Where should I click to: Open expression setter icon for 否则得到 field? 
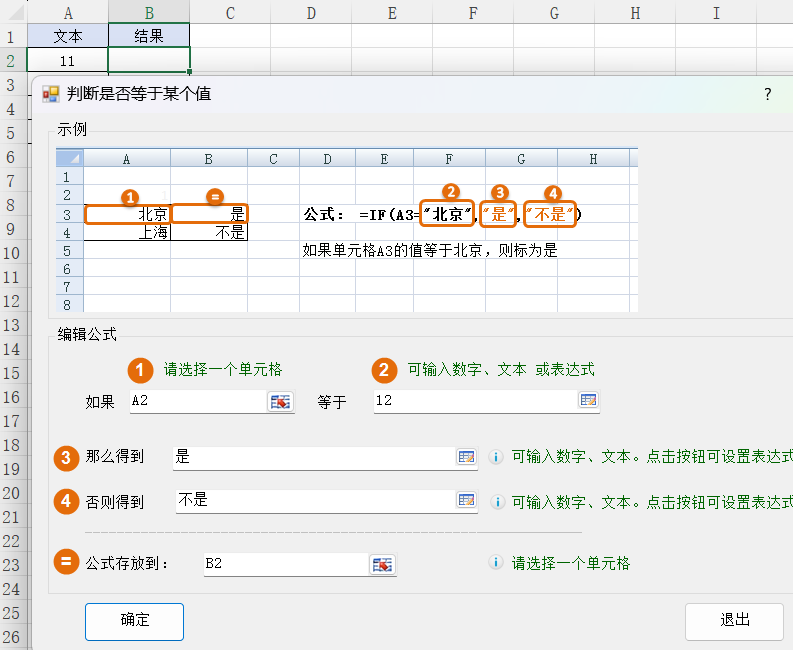coord(466,500)
